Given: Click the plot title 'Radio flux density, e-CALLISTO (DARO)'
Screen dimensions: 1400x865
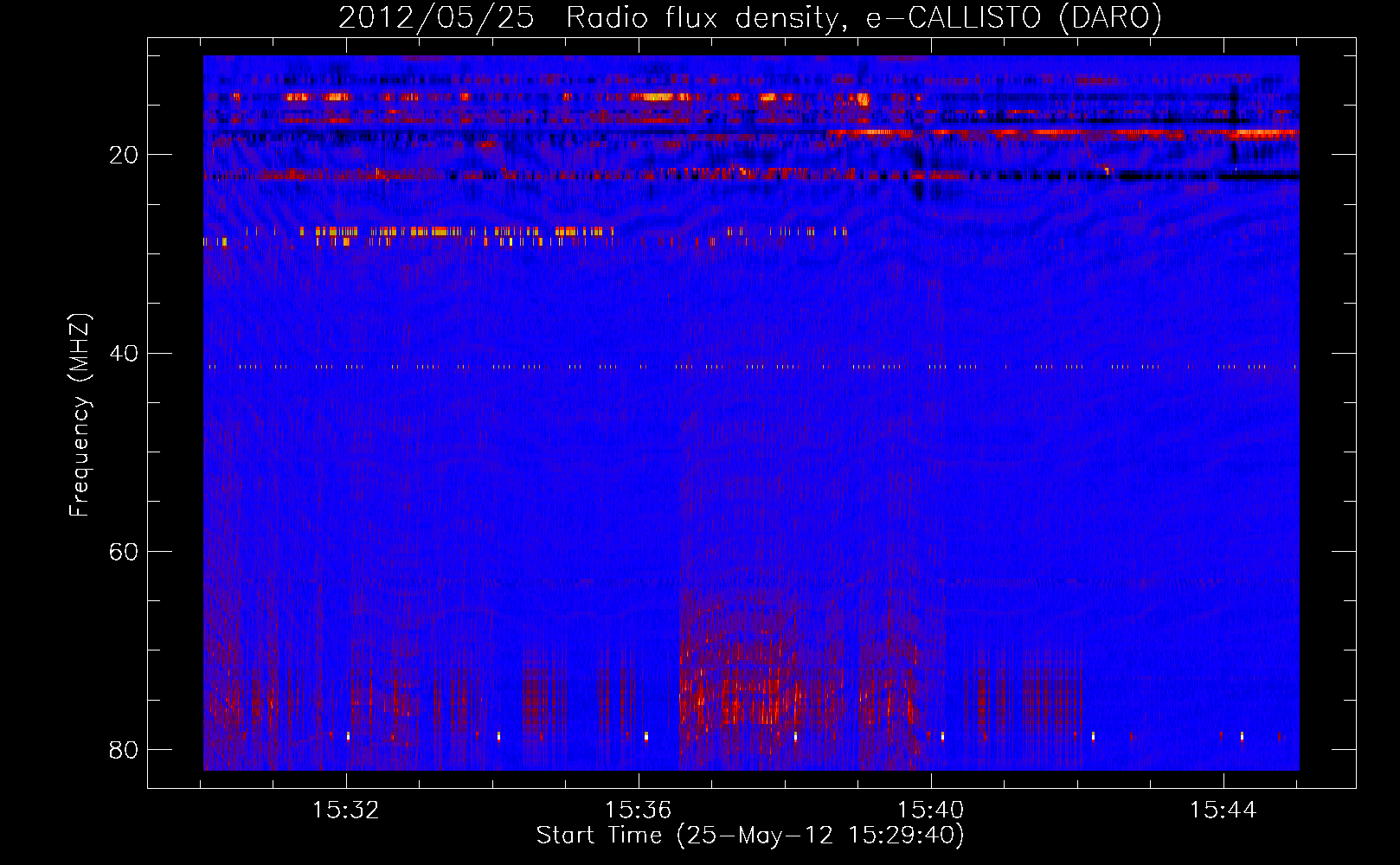Looking at the screenshot, I should [x=864, y=18].
